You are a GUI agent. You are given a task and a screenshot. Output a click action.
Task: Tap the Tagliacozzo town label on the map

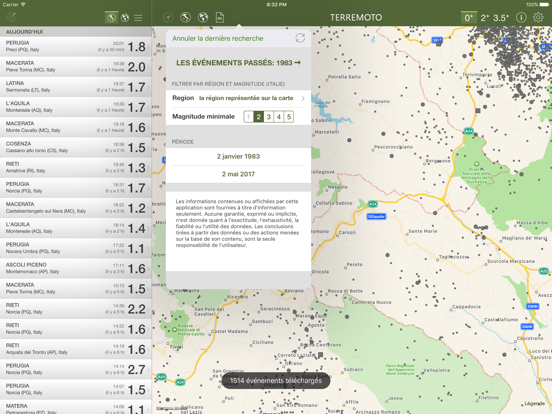tap(453, 257)
